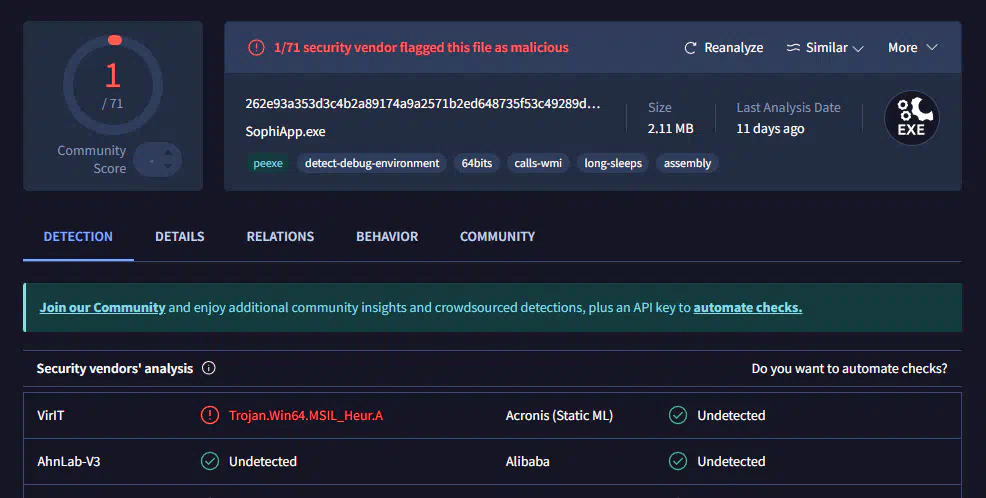
Task: Click the info icon next to Security vendors' analysis
Action: [209, 368]
